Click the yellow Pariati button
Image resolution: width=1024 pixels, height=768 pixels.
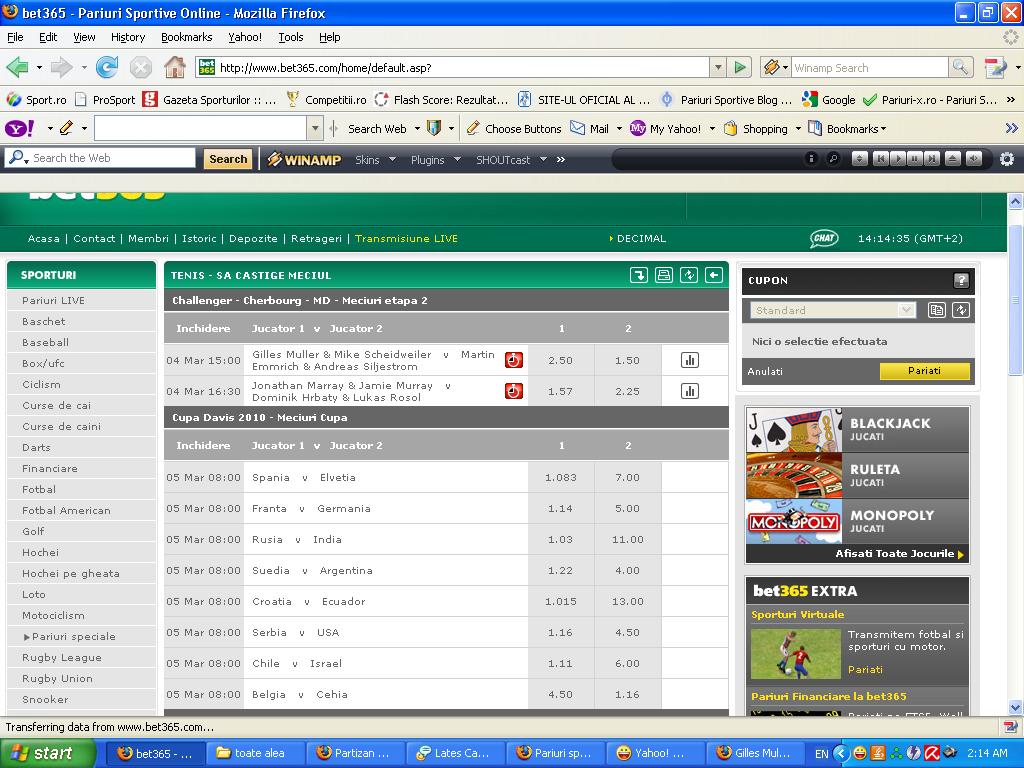(925, 371)
